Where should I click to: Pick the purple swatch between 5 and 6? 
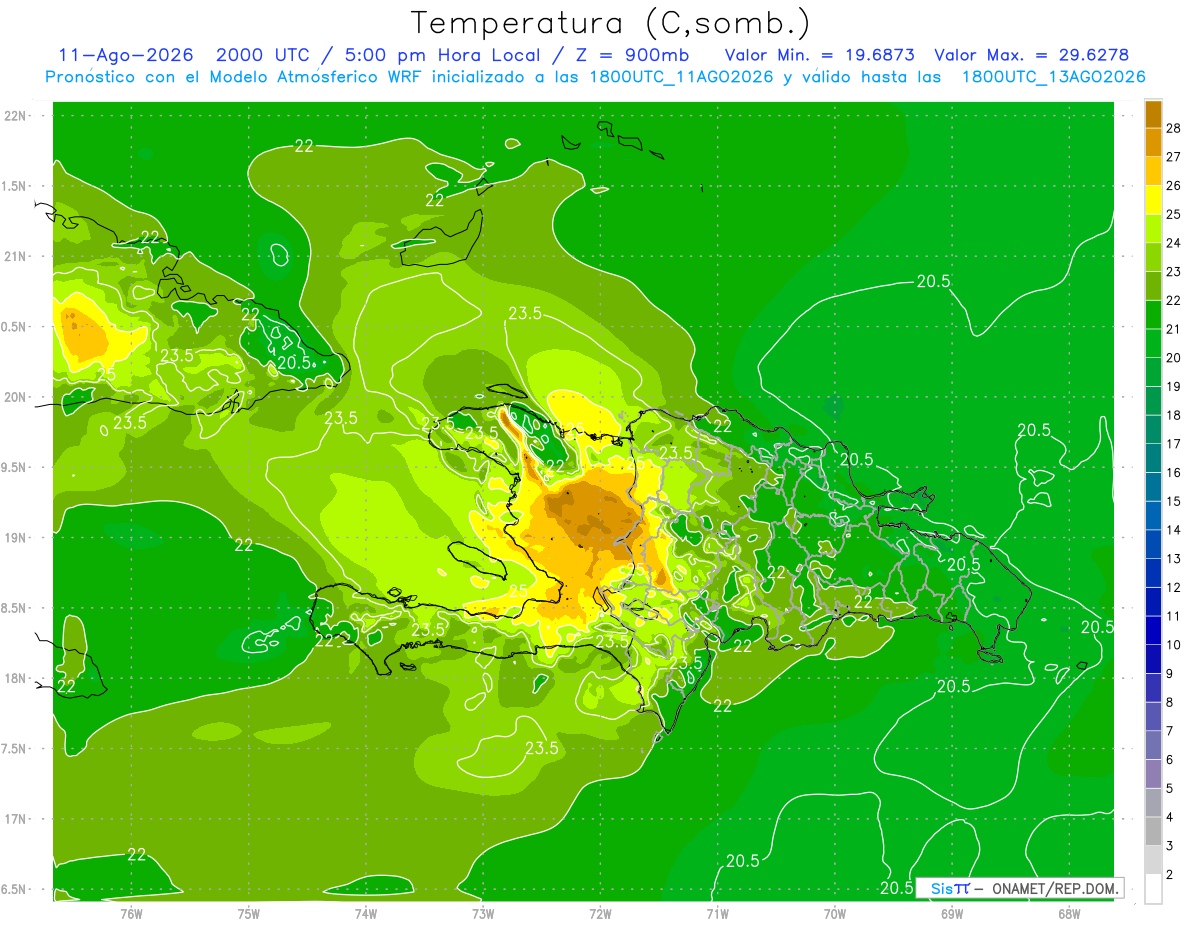coord(1153,774)
